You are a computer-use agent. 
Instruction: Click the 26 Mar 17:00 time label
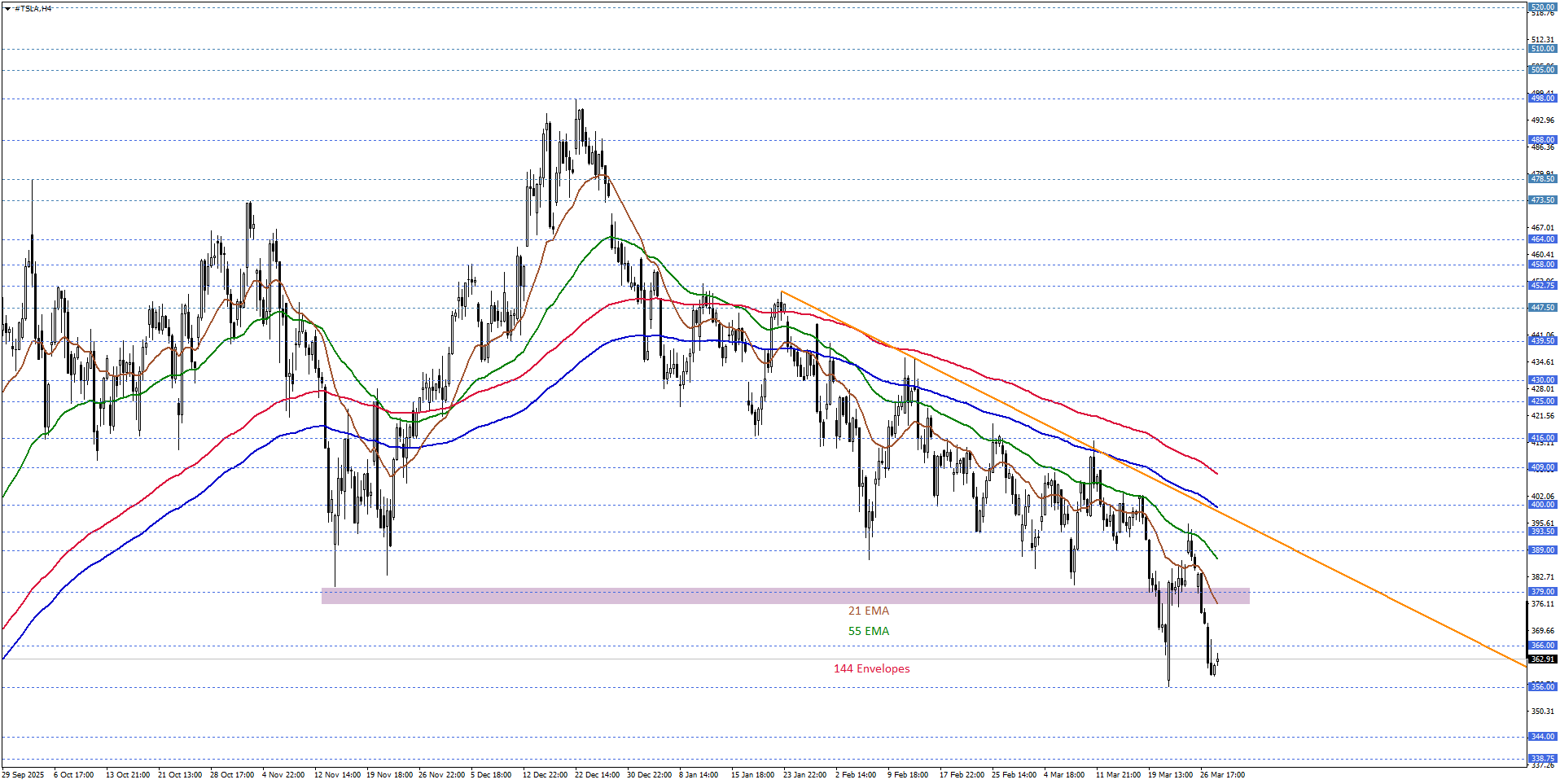click(x=1222, y=775)
